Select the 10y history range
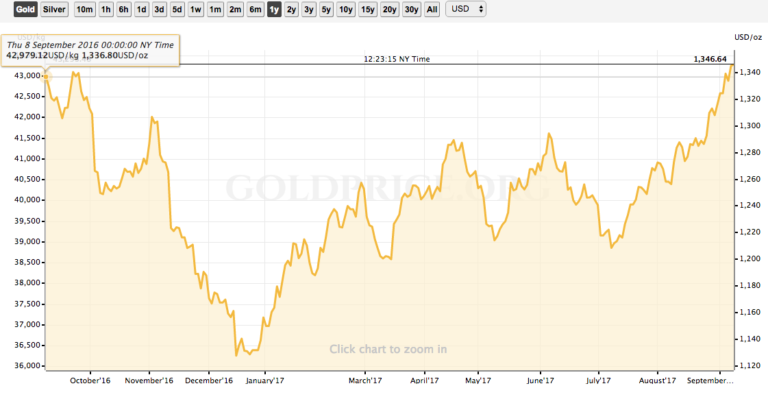The height and width of the screenshot is (399, 768). click(346, 9)
